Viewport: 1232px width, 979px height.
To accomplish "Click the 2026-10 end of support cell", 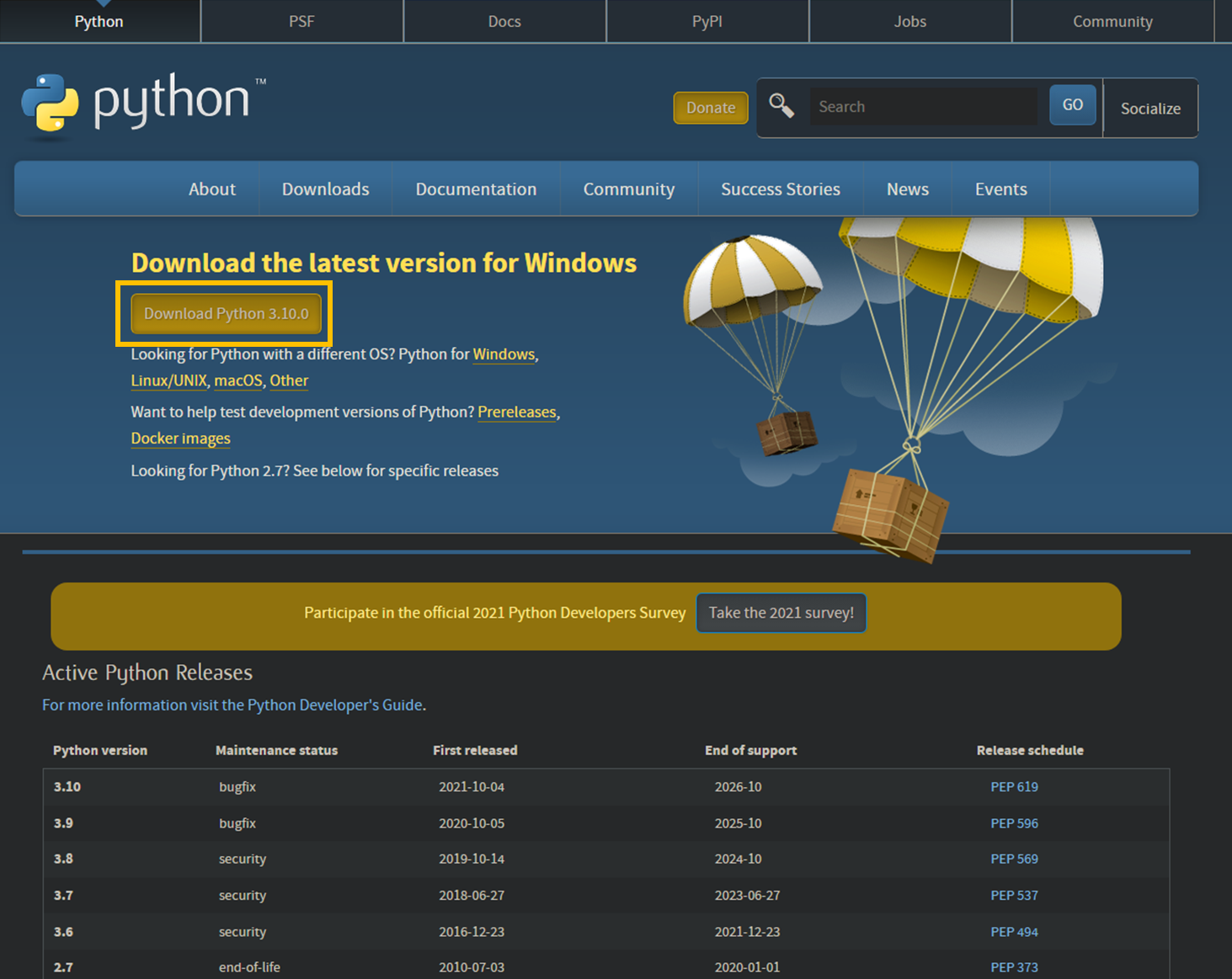I will 738,787.
